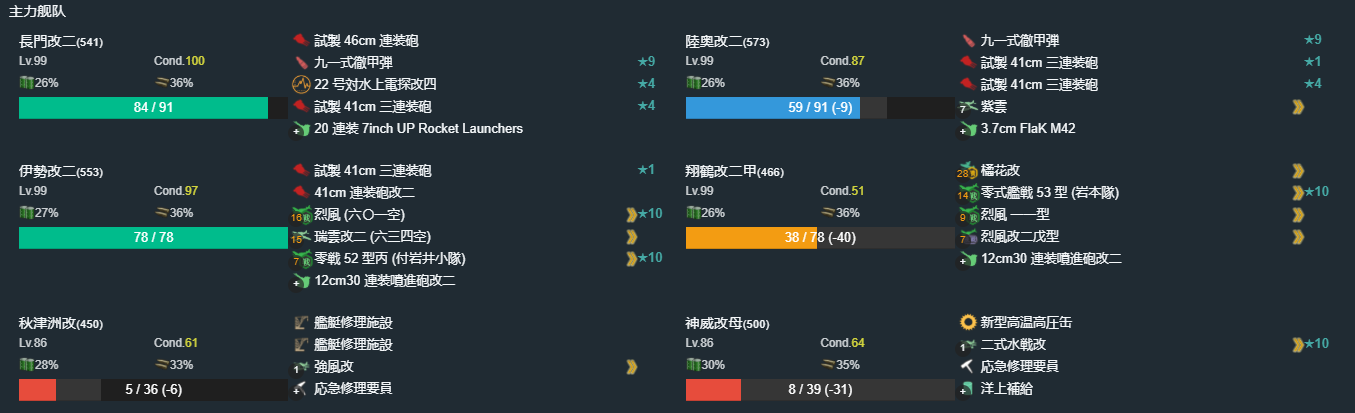The image size is (1355, 413).
Task: Click the boiler icon beside 新型高温高圧缶
Action: tap(968, 323)
